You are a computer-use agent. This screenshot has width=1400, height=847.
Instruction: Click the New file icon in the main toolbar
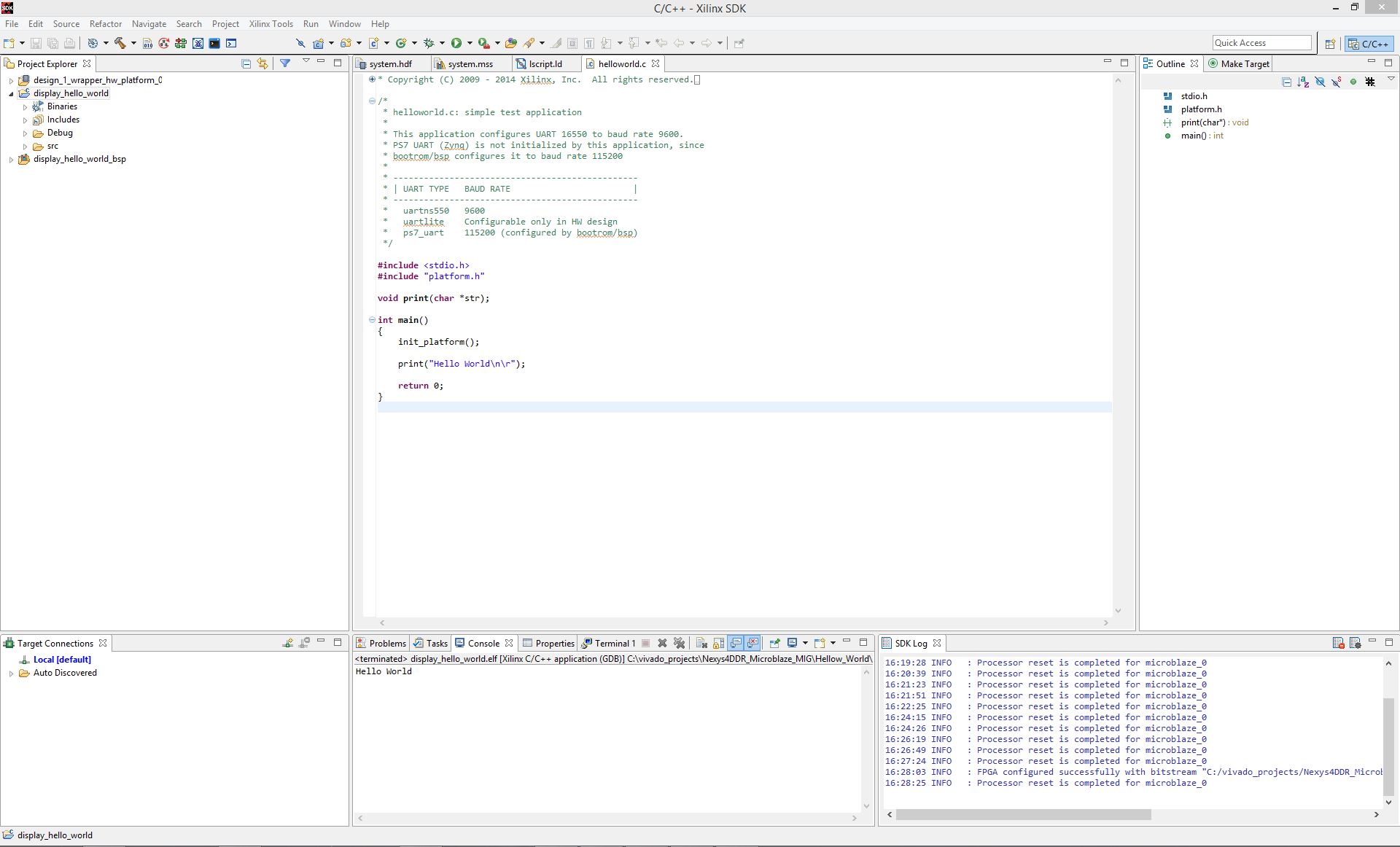pos(9,43)
